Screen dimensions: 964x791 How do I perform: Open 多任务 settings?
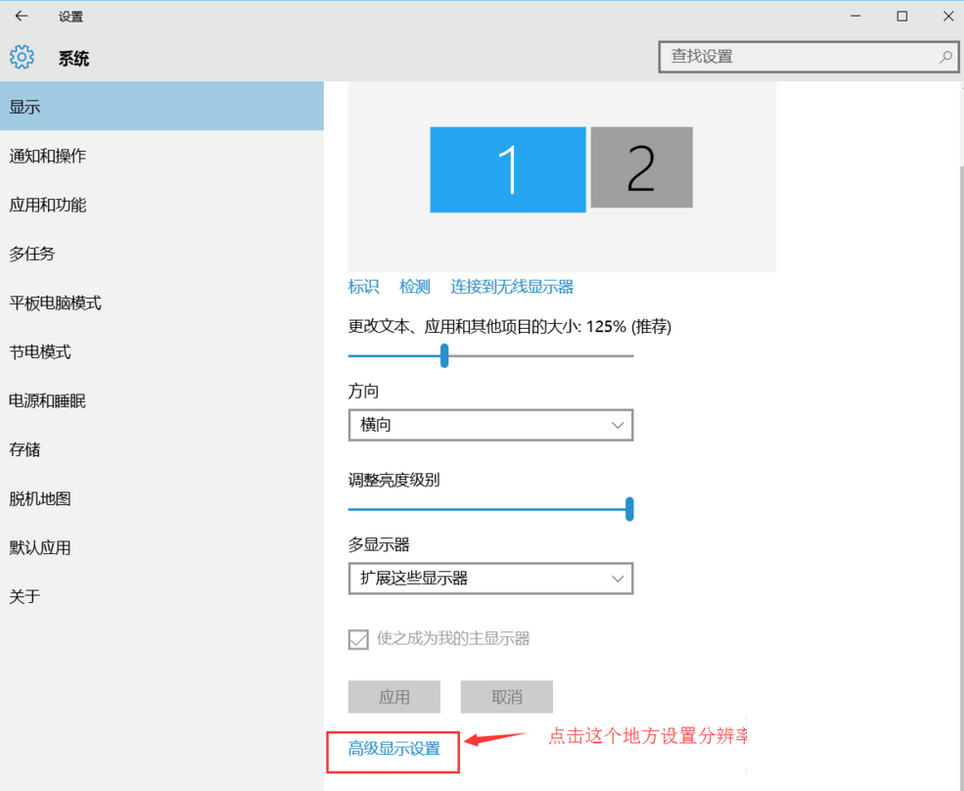point(162,253)
